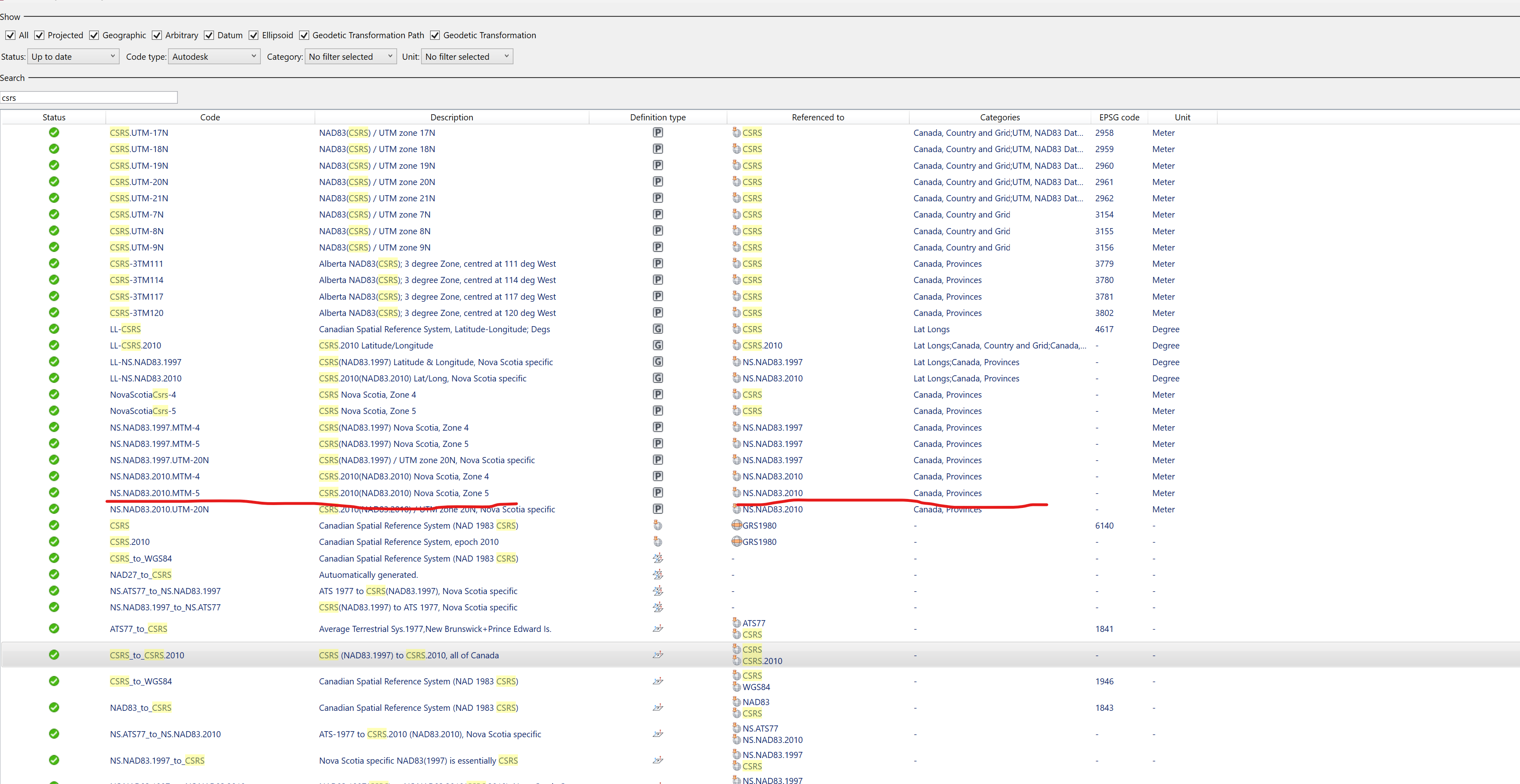Click the transformation path icon for CSRS_to_WGS84
1520x784 pixels.
[658, 558]
